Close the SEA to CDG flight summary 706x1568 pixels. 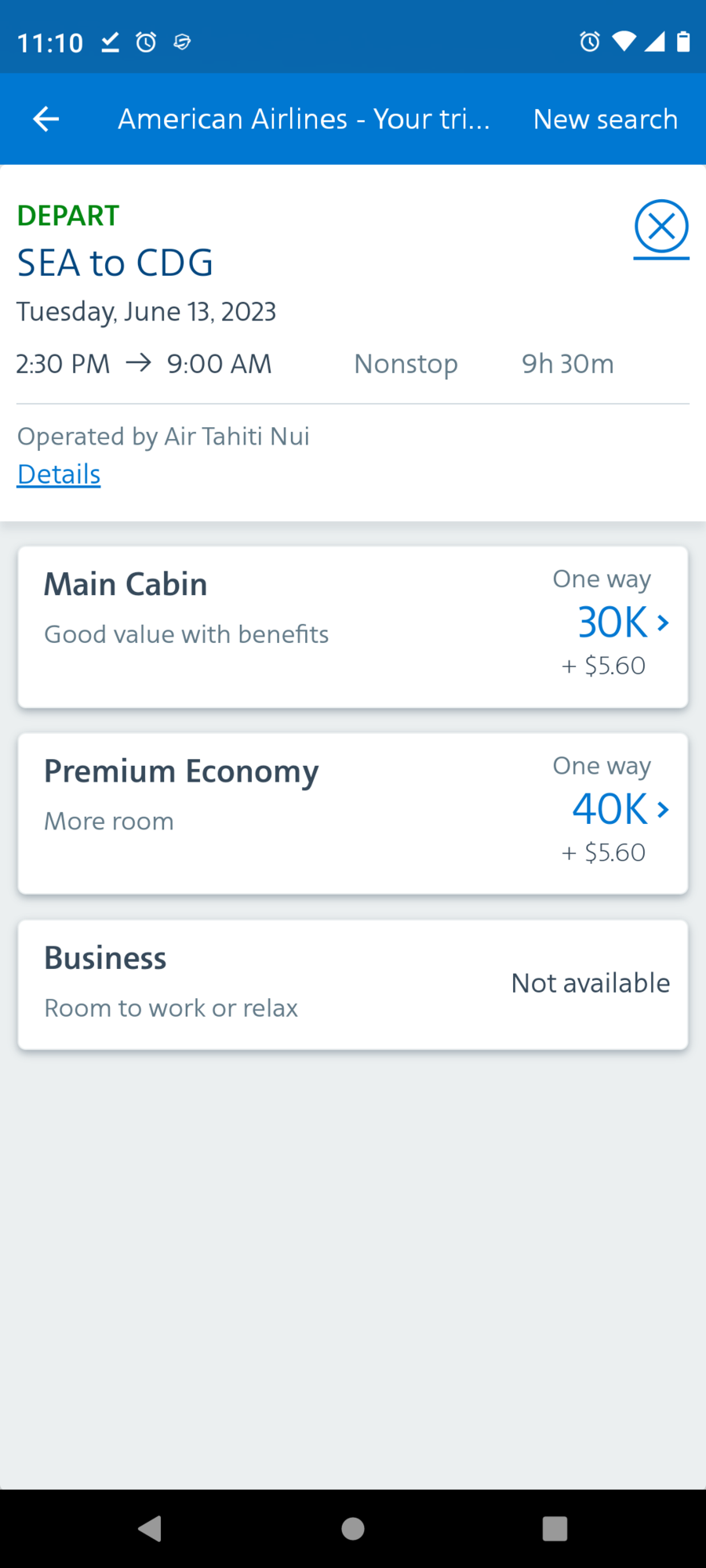[661, 227]
